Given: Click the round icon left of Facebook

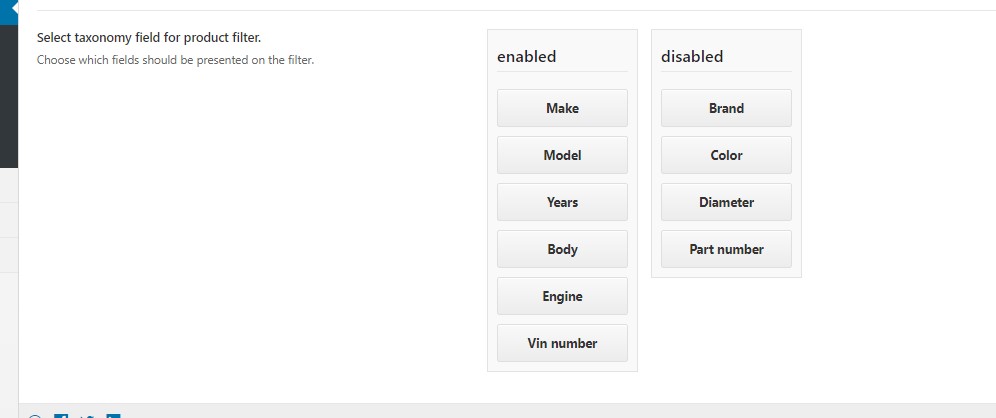Looking at the screenshot, I should click(x=35, y=415).
